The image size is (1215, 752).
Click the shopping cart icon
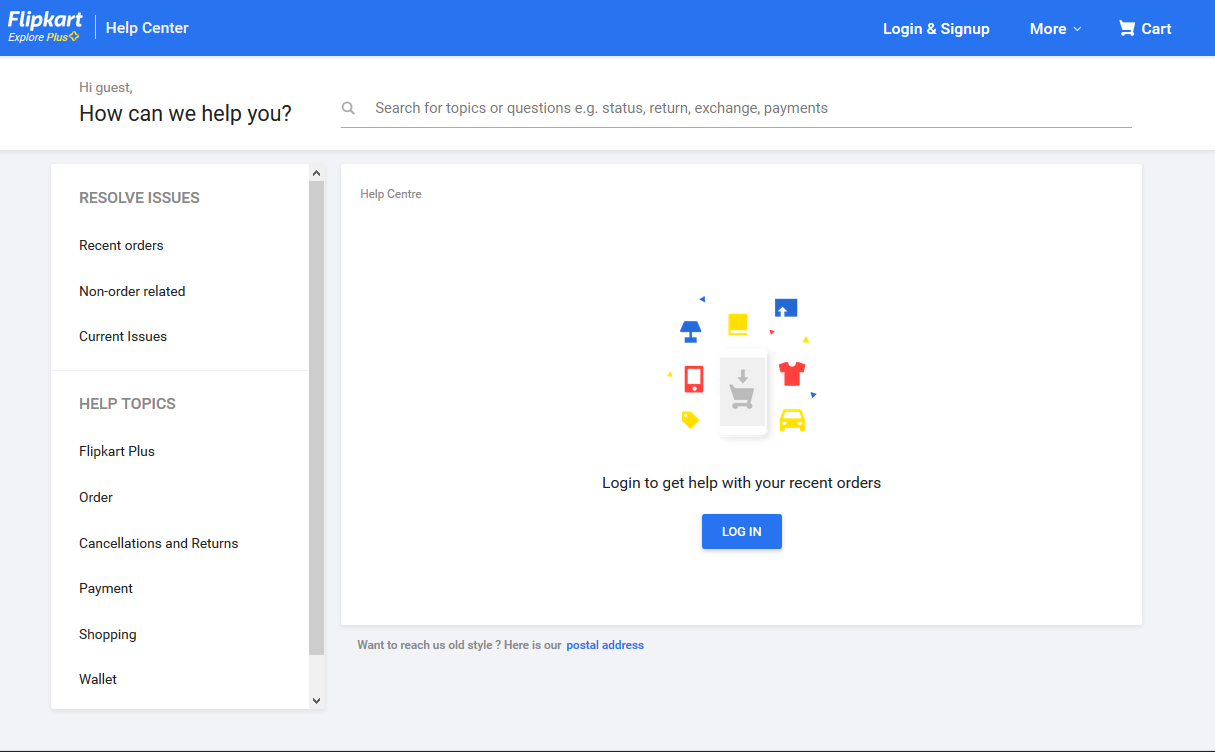point(1127,28)
